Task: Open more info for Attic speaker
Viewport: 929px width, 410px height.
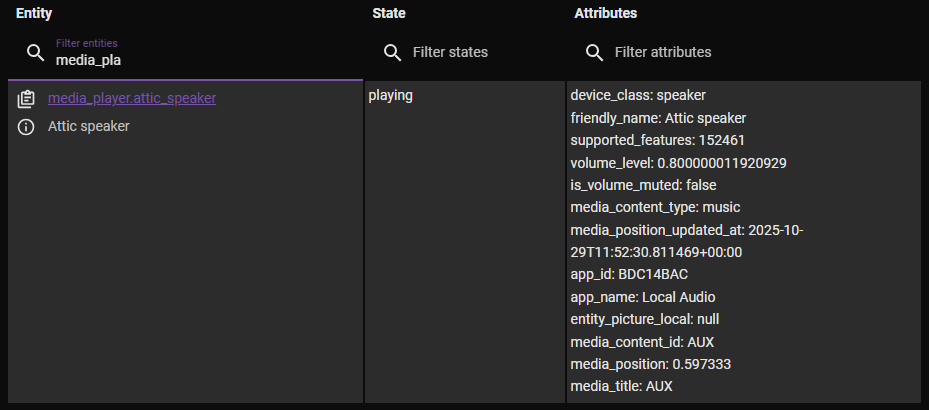Action: [27, 127]
